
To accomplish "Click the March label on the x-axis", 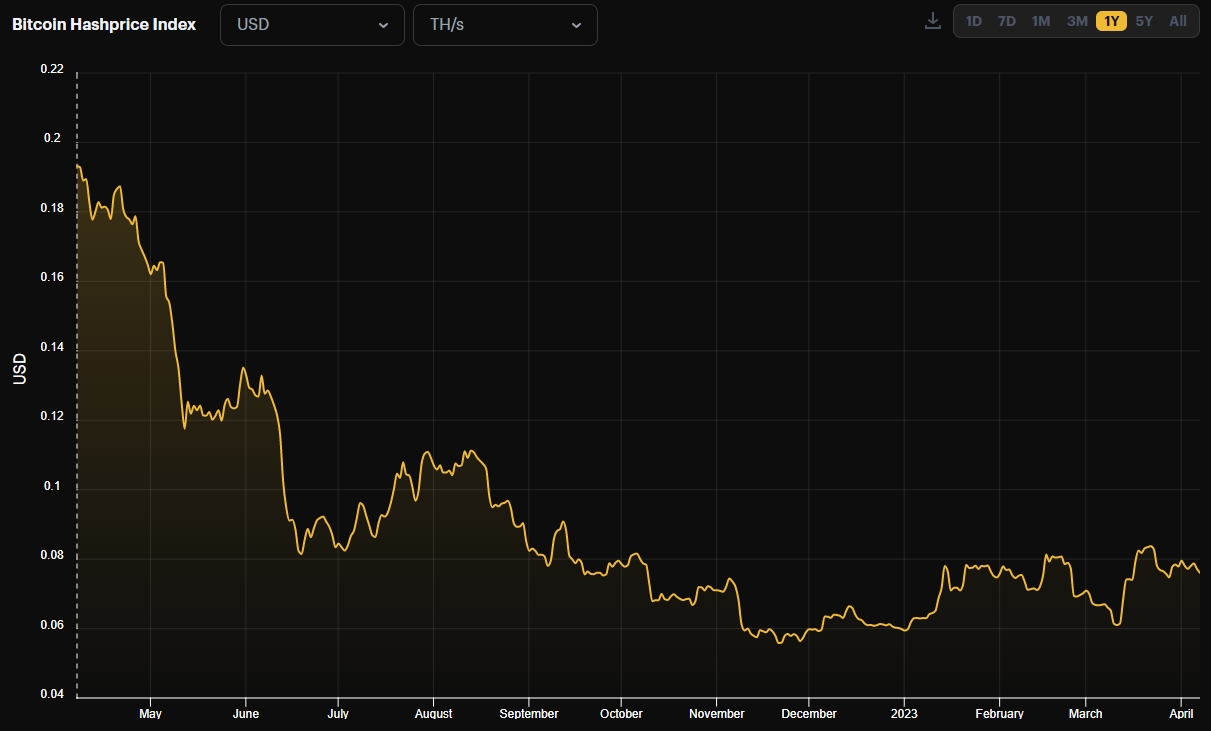I will 1085,713.
